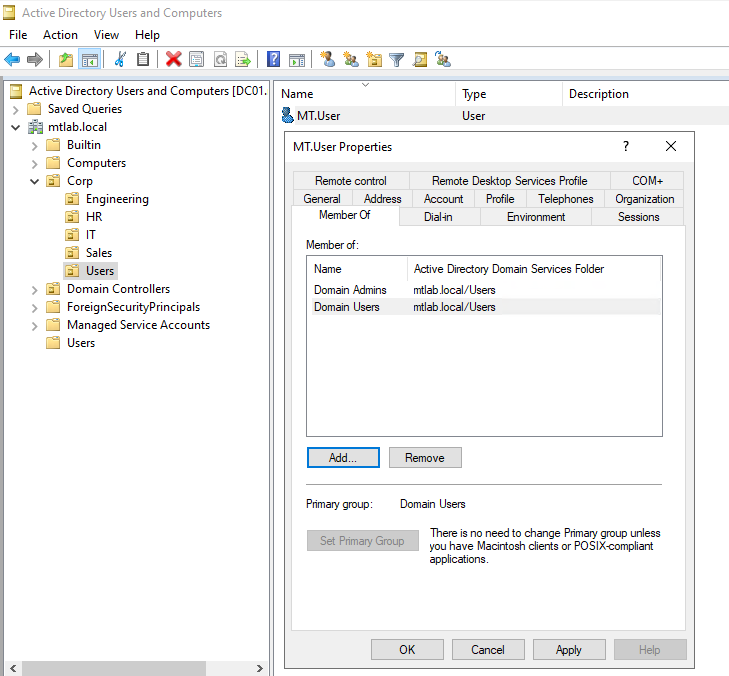Screen dimensions: 729x676
Task: Select the Domain Users group row
Action: [486, 307]
